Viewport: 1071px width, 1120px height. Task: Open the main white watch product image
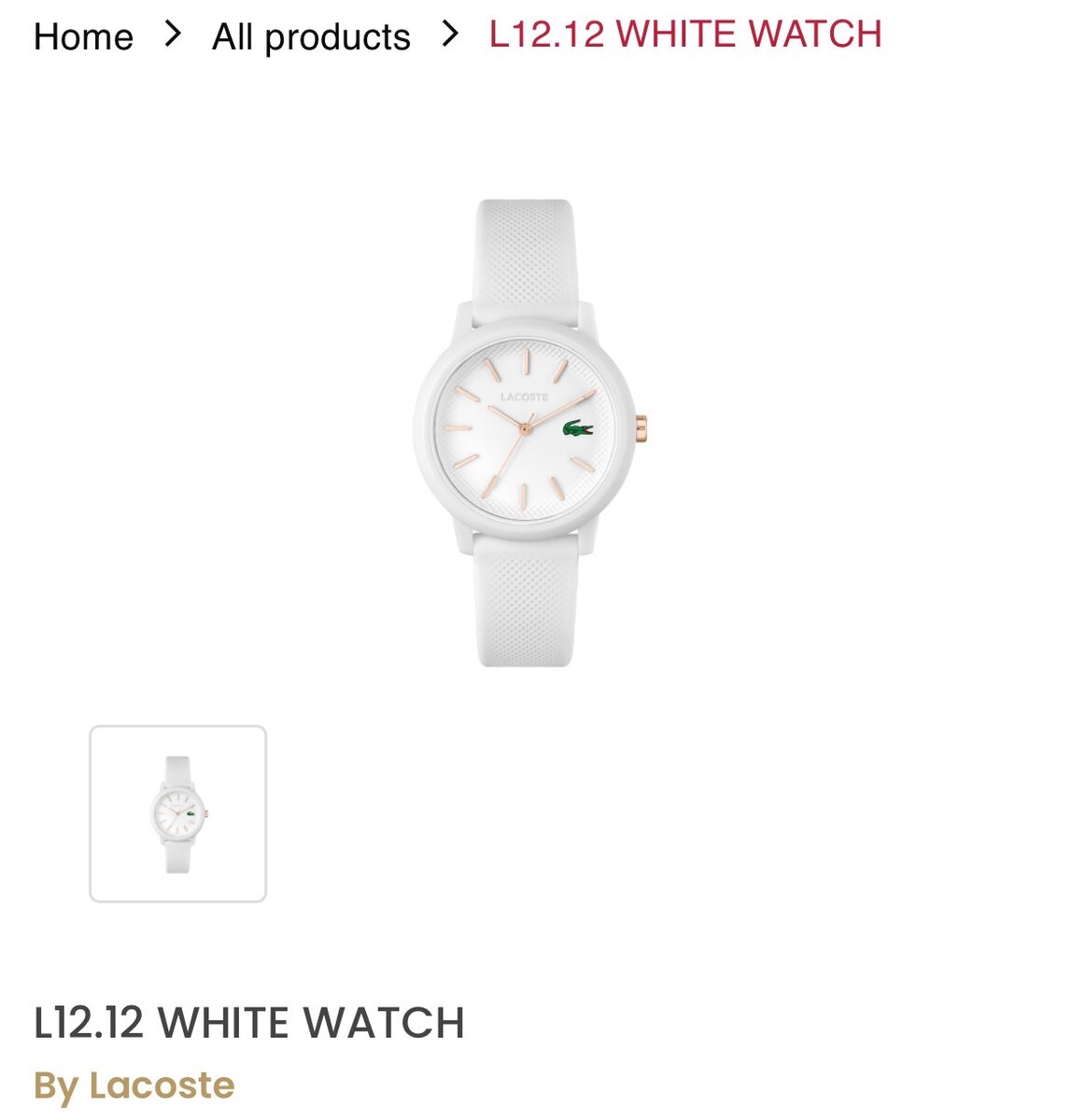pos(529,432)
